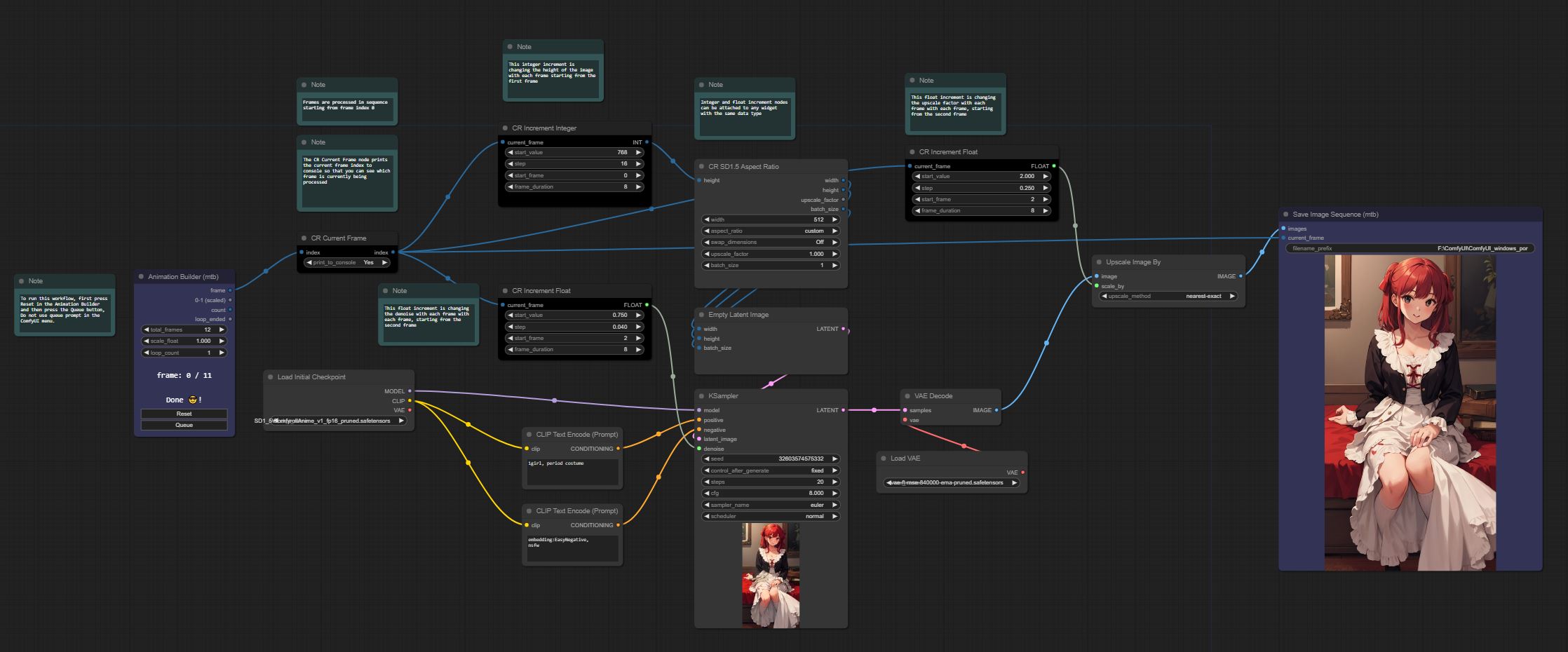This screenshot has width=1568, height=652.
Task: Collapse the CR Current Frame node dot
Action: tap(304, 238)
